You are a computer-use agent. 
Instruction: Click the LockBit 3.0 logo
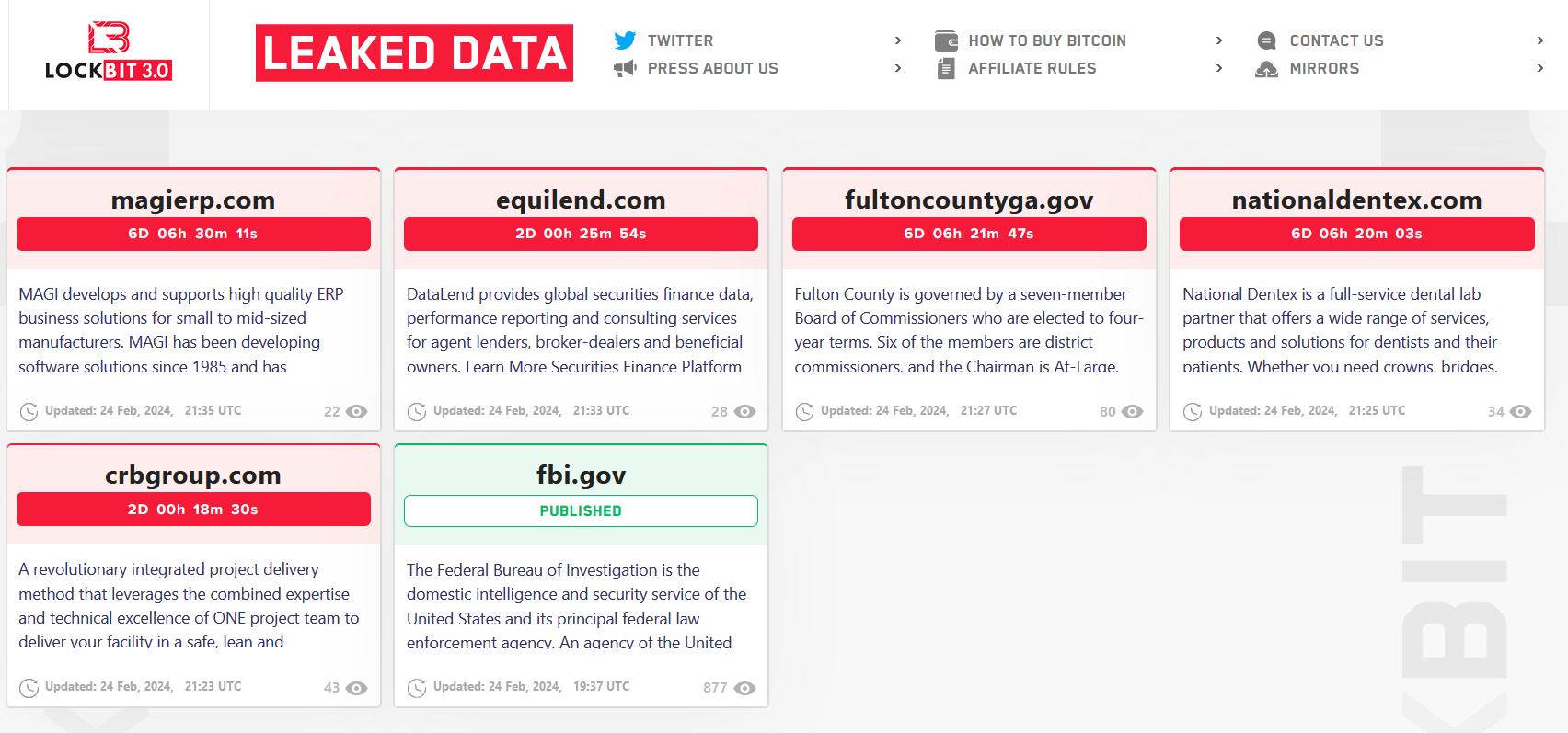coord(109,52)
